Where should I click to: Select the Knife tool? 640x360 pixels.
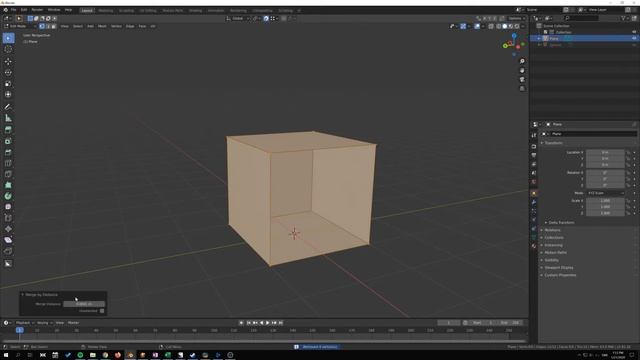point(8,174)
